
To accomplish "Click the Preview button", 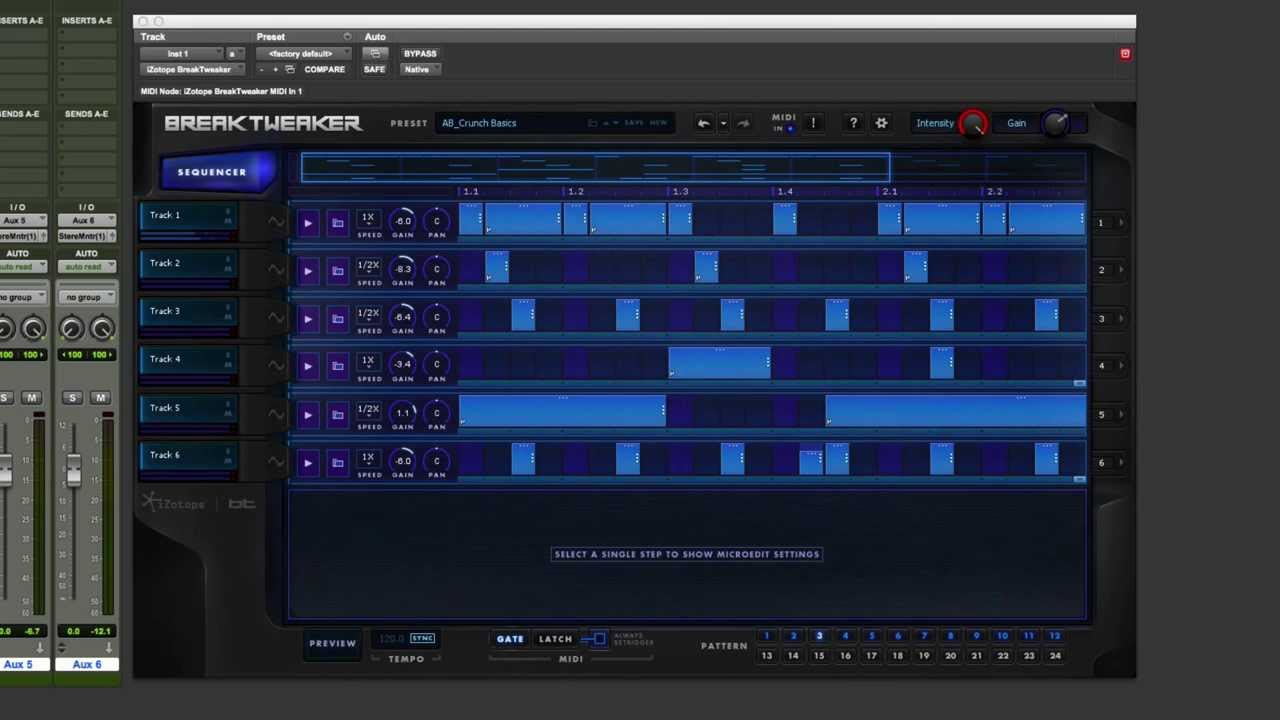I will (x=332, y=644).
